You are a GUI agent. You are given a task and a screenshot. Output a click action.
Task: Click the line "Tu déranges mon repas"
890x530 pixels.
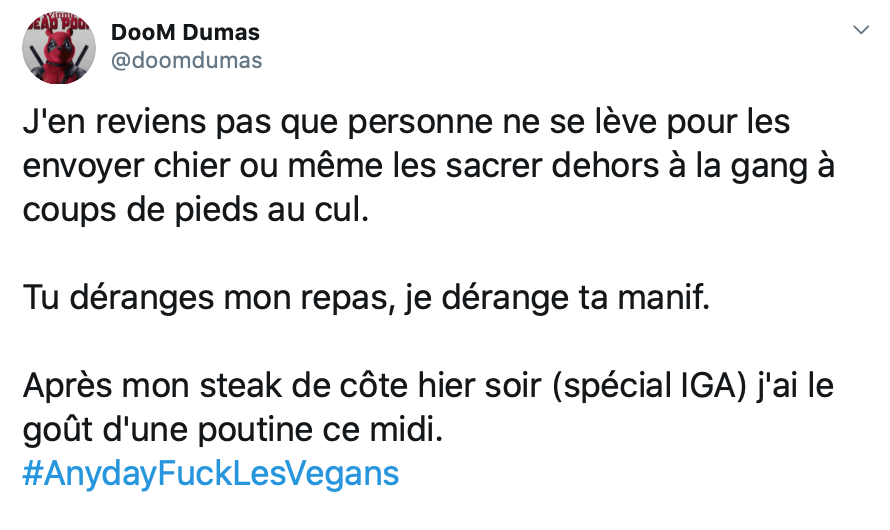[x=367, y=297]
